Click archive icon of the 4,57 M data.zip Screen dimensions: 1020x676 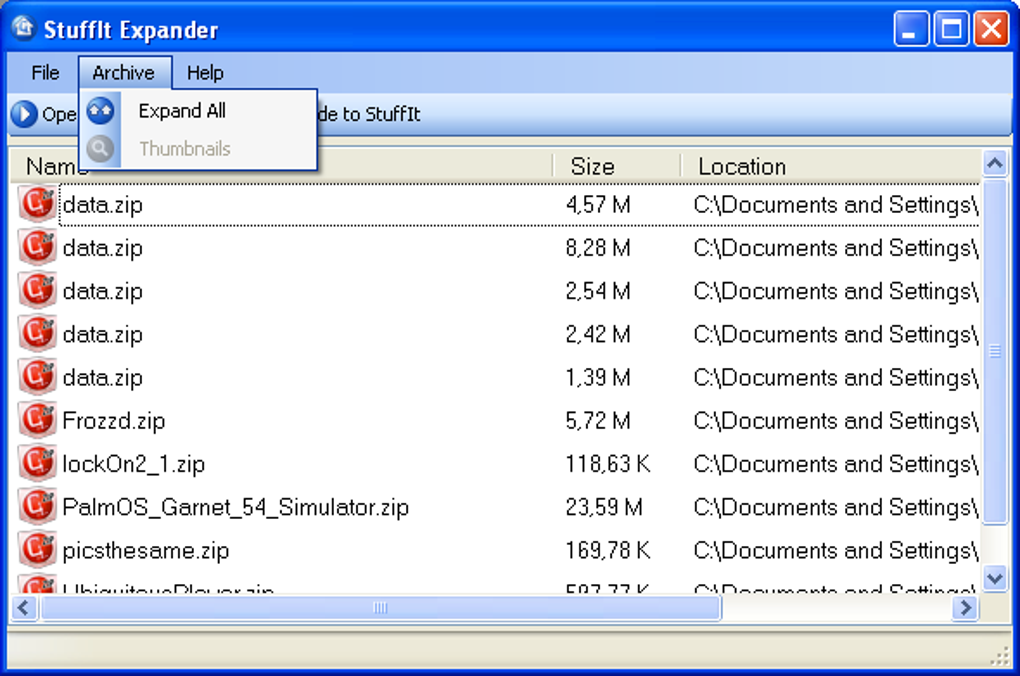(38, 204)
